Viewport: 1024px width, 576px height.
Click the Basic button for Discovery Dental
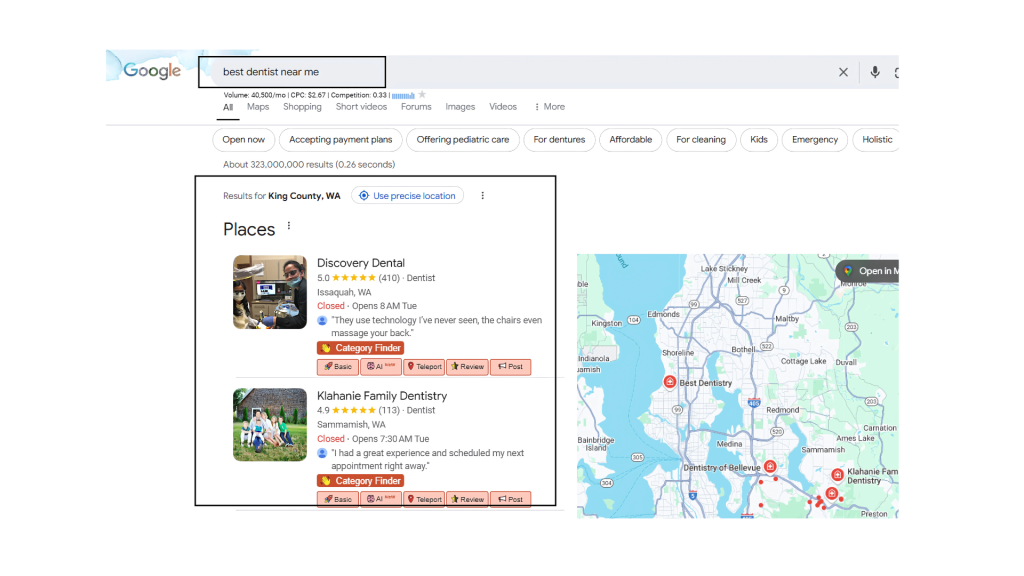coord(338,366)
